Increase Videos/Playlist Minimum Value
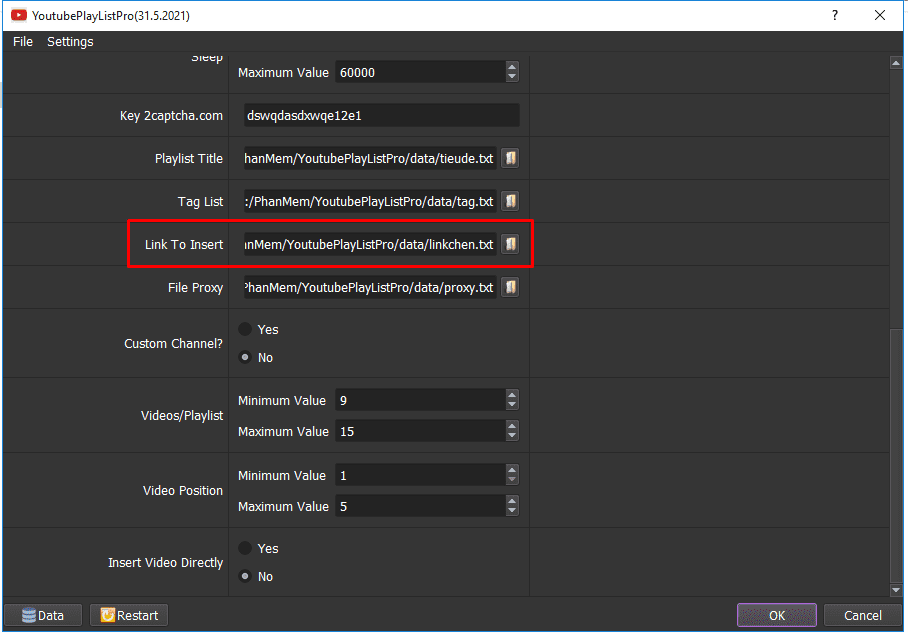Image resolution: width=908 pixels, height=633 pixels. click(511, 395)
